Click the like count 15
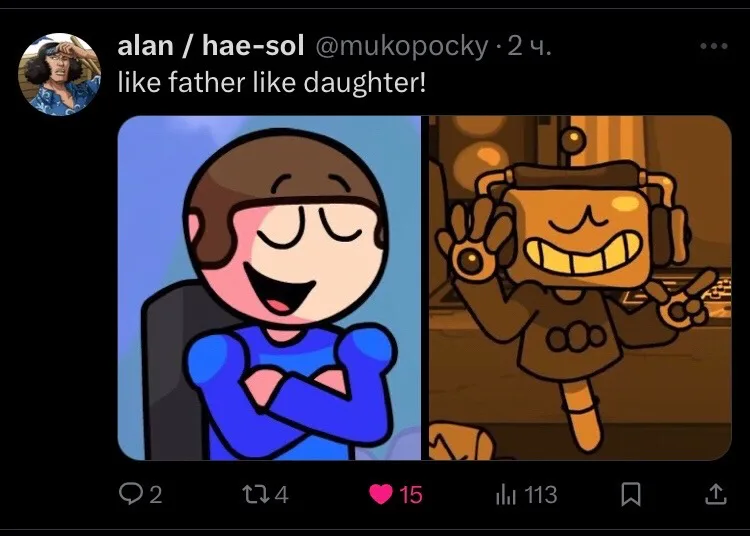 coord(411,495)
